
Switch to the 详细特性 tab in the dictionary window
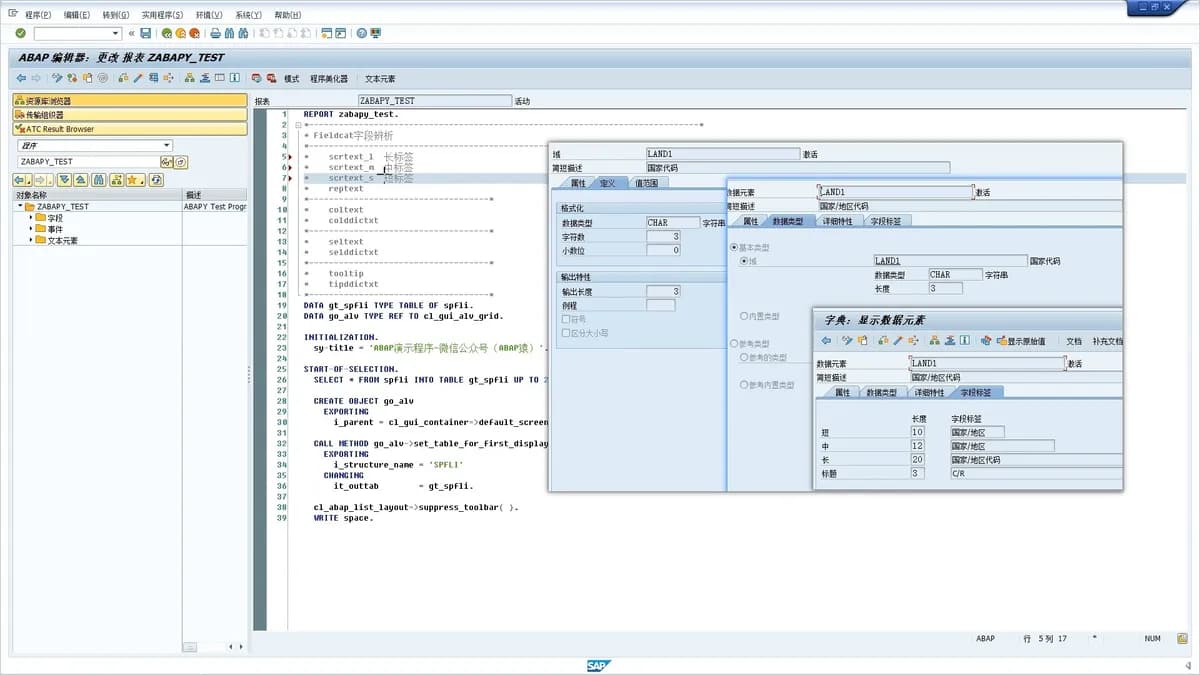click(929, 393)
